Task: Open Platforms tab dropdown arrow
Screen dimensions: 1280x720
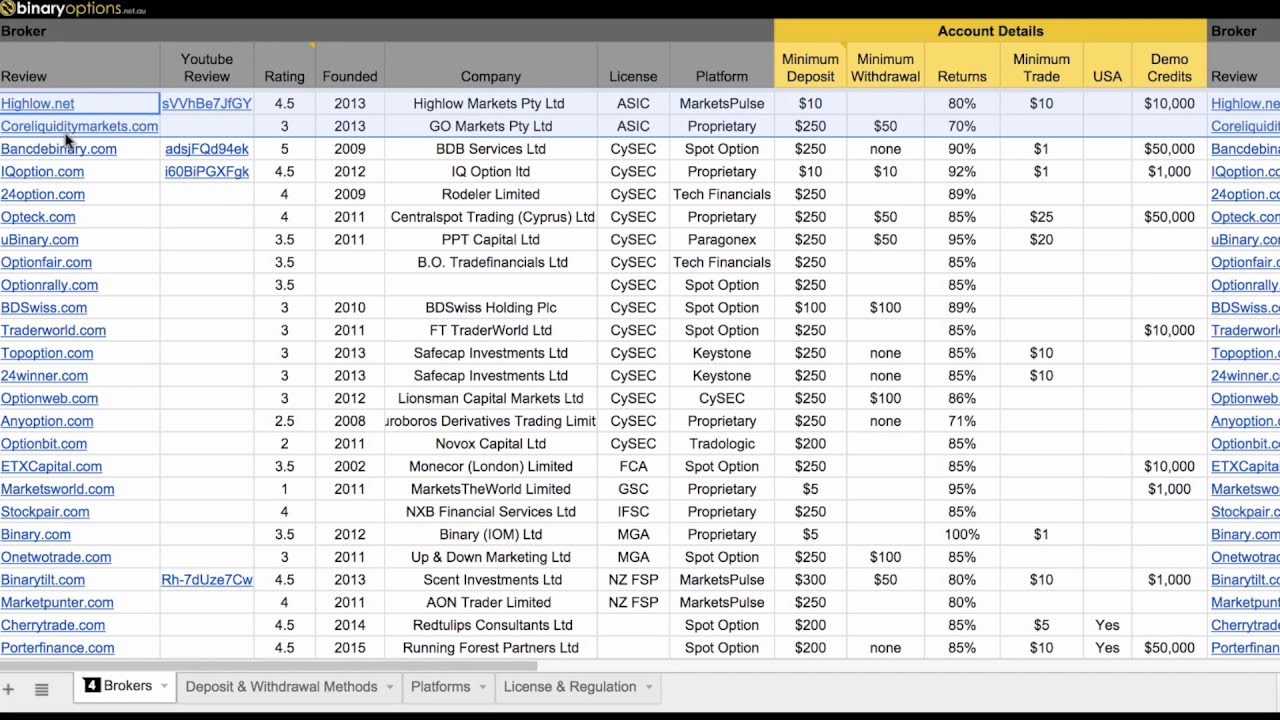Action: [482, 687]
